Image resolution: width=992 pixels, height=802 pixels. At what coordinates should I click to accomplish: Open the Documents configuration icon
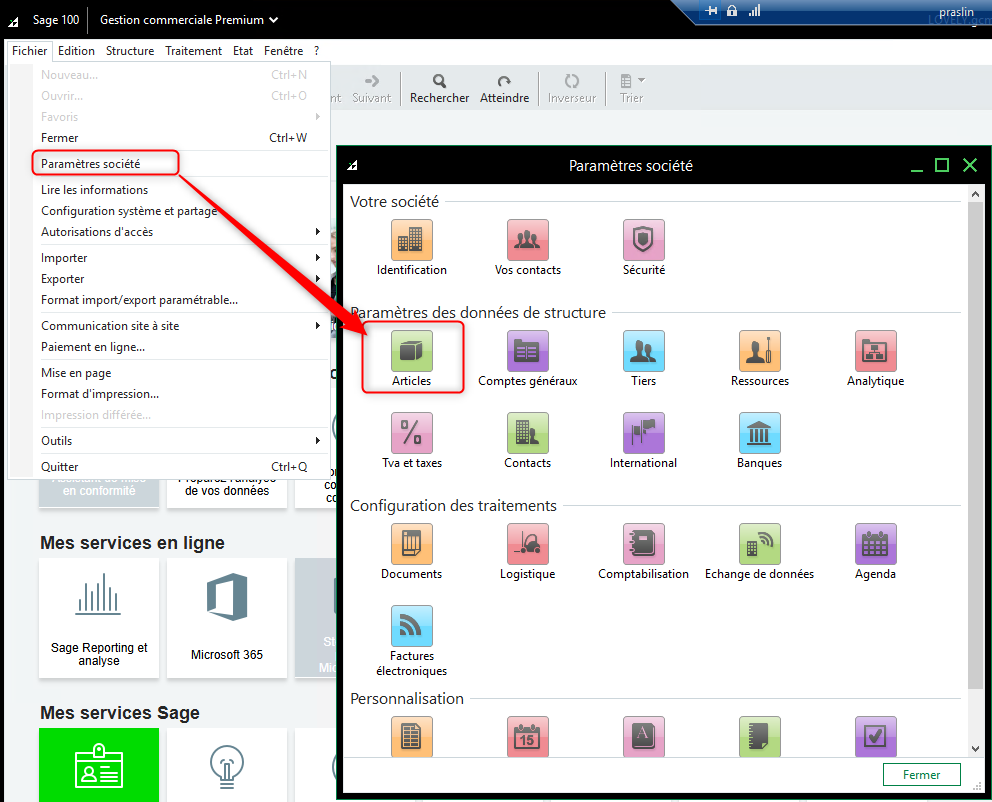tap(411, 544)
